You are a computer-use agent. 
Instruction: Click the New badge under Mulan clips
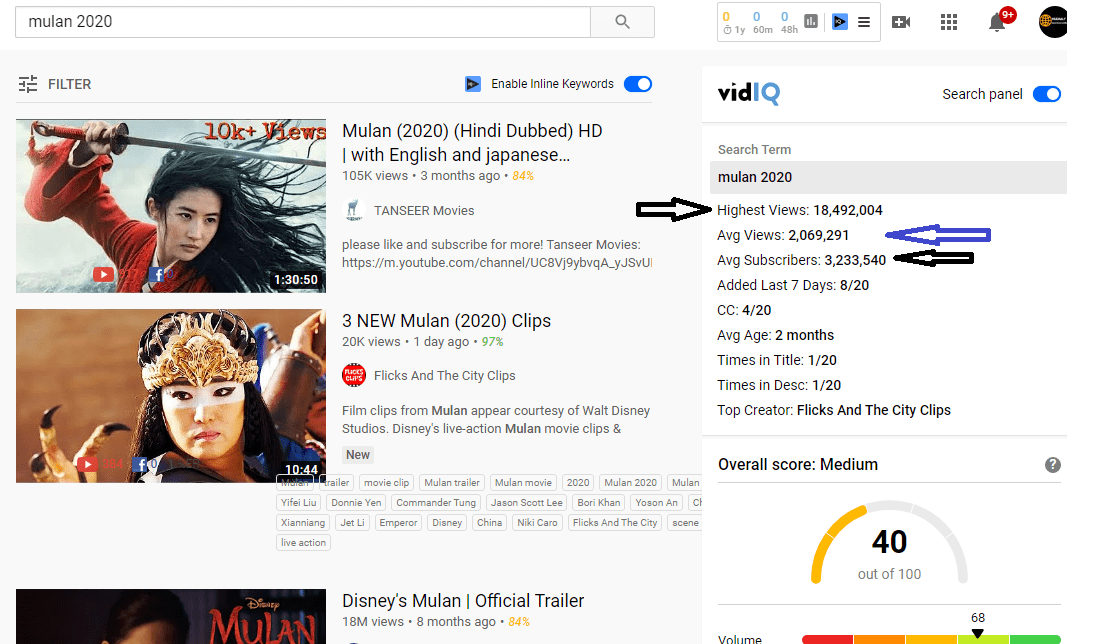tap(358, 455)
